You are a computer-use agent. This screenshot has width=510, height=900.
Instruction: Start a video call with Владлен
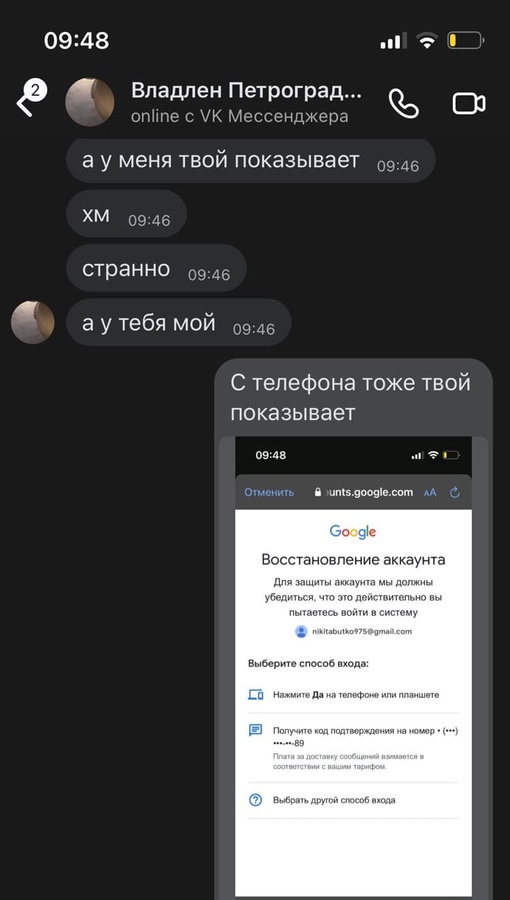tap(469, 104)
